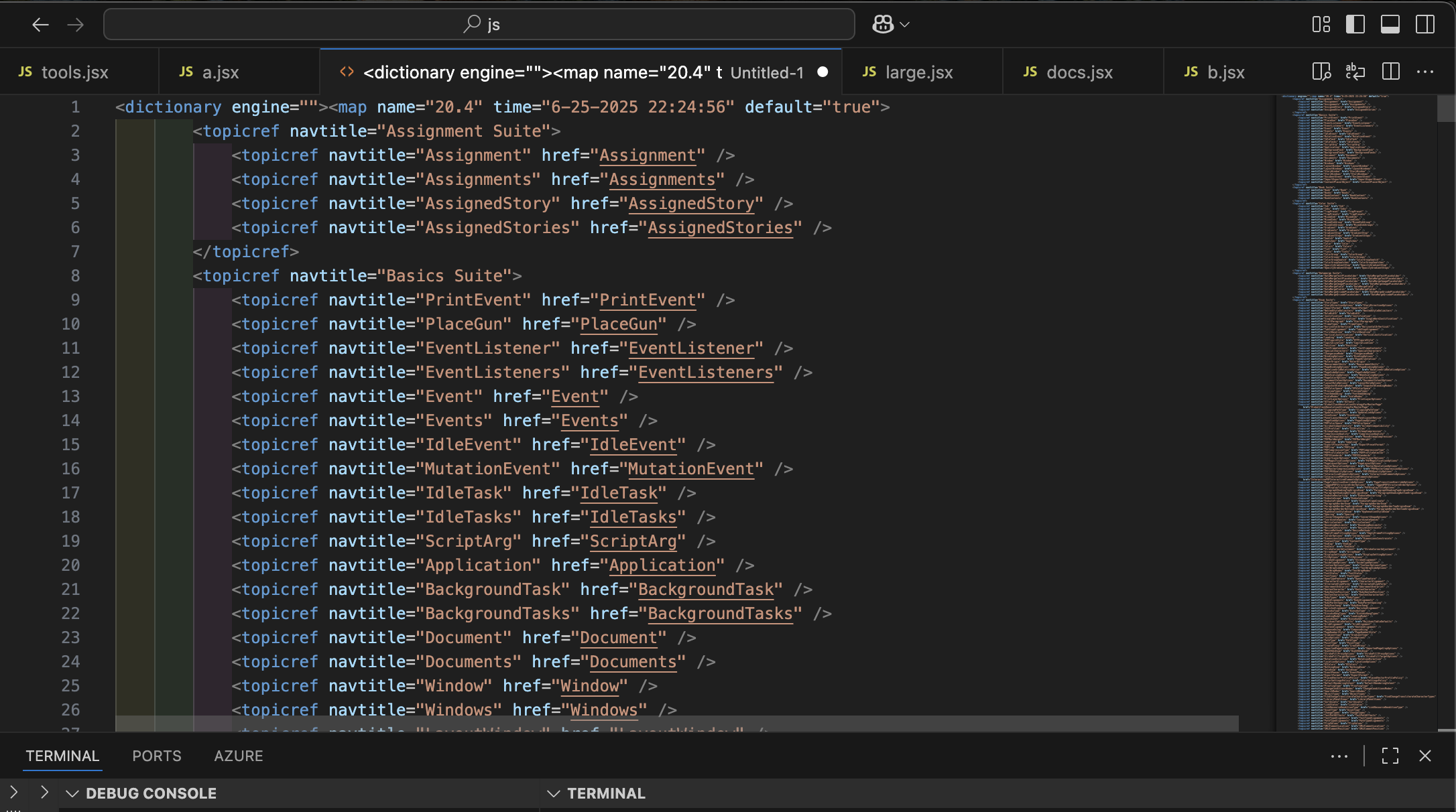Click the Document href link on line 23
1456x812 pixels.
click(x=619, y=638)
